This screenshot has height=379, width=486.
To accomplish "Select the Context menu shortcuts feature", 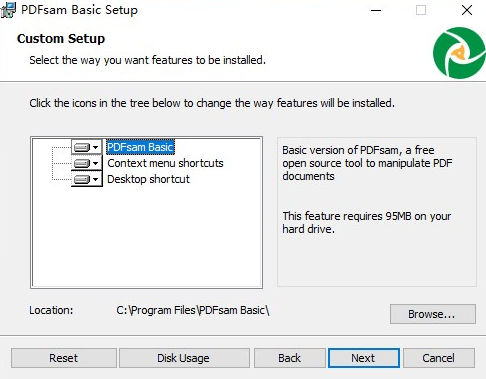I will click(165, 163).
